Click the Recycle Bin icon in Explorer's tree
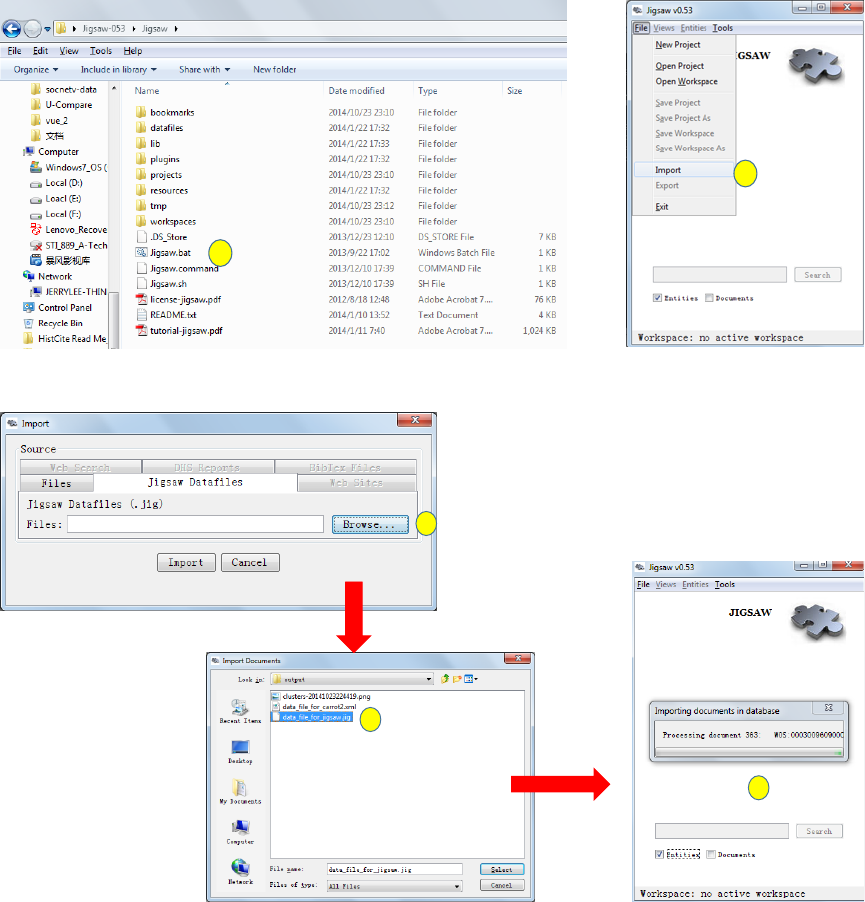 (x=29, y=323)
